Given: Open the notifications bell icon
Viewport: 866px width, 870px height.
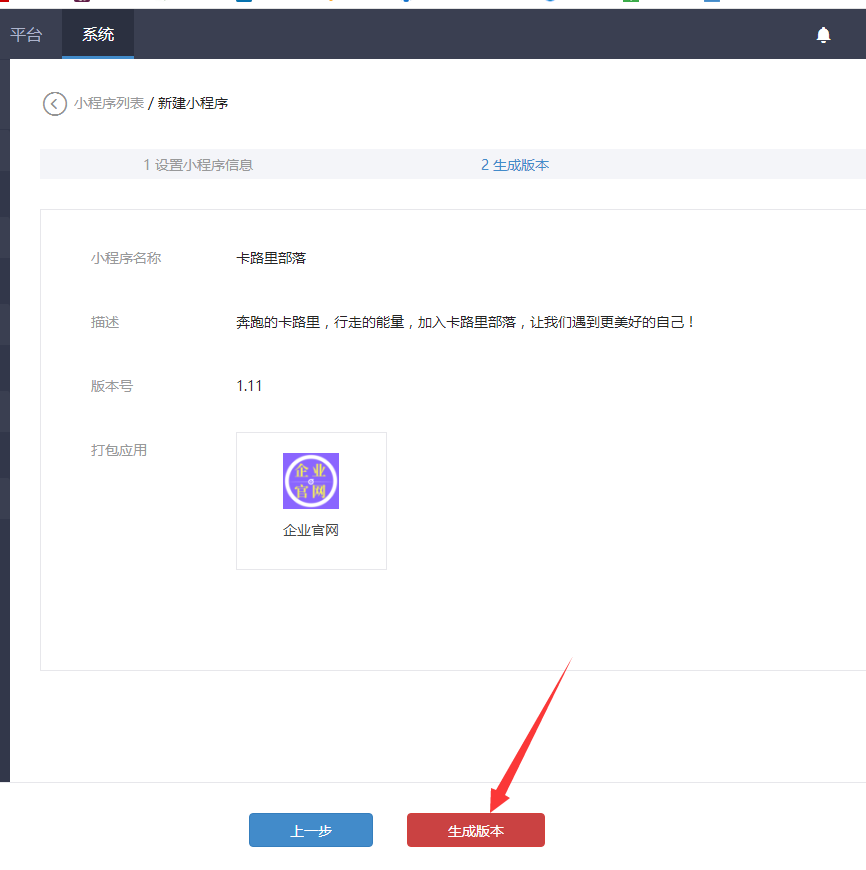Looking at the screenshot, I should point(823,35).
